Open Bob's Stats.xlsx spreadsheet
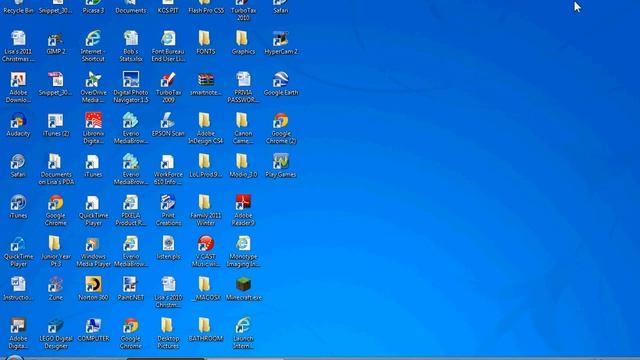This screenshot has width=640, height=360. 131,46
